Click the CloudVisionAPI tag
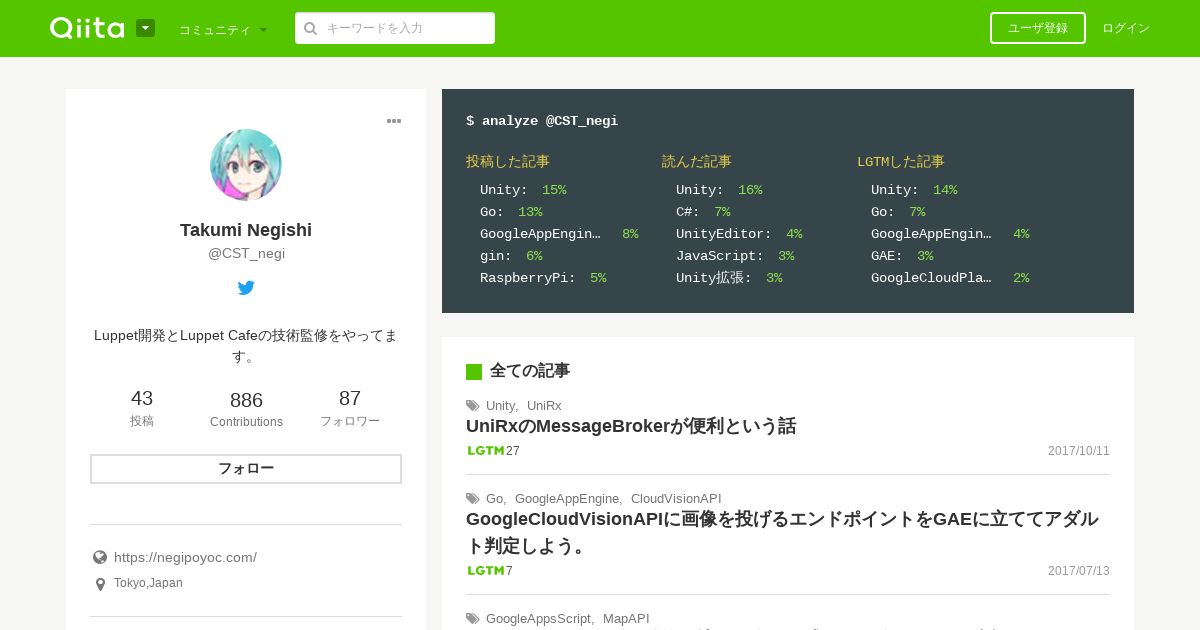This screenshot has height=630, width=1200. pos(676,498)
